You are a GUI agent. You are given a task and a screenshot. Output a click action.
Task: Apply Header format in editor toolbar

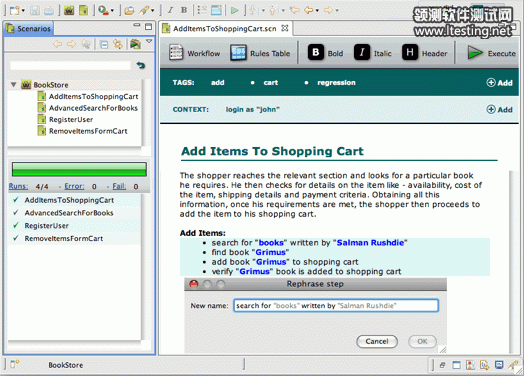click(425, 53)
